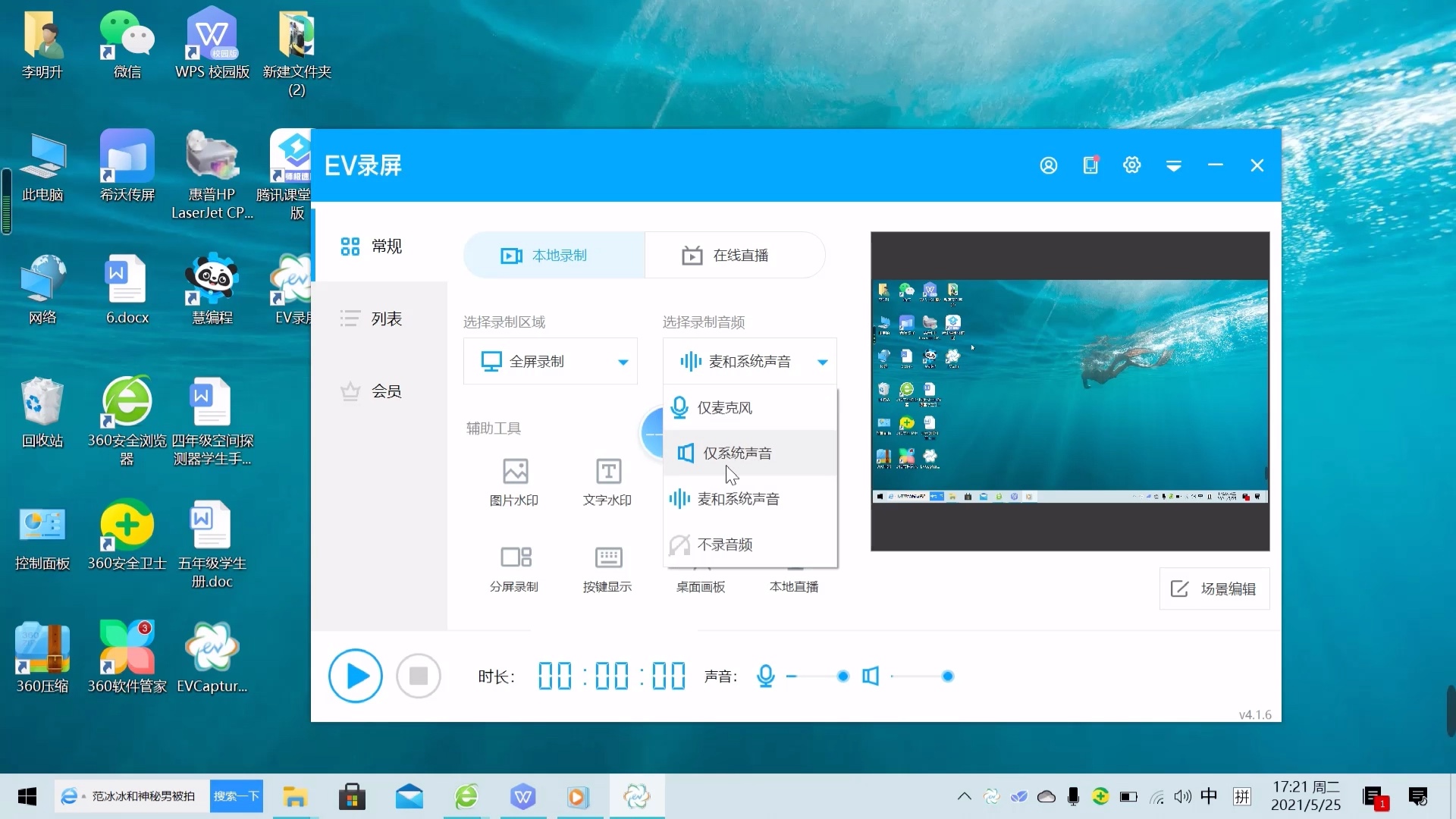
Task: Open 微信 WeChat desktop shortcut
Action: tap(127, 45)
